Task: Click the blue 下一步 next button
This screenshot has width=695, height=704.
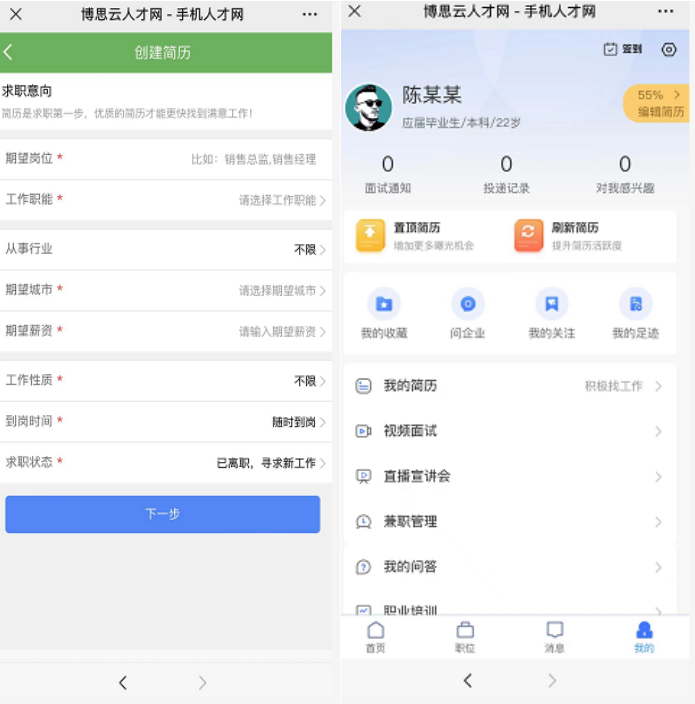Action: 163,514
